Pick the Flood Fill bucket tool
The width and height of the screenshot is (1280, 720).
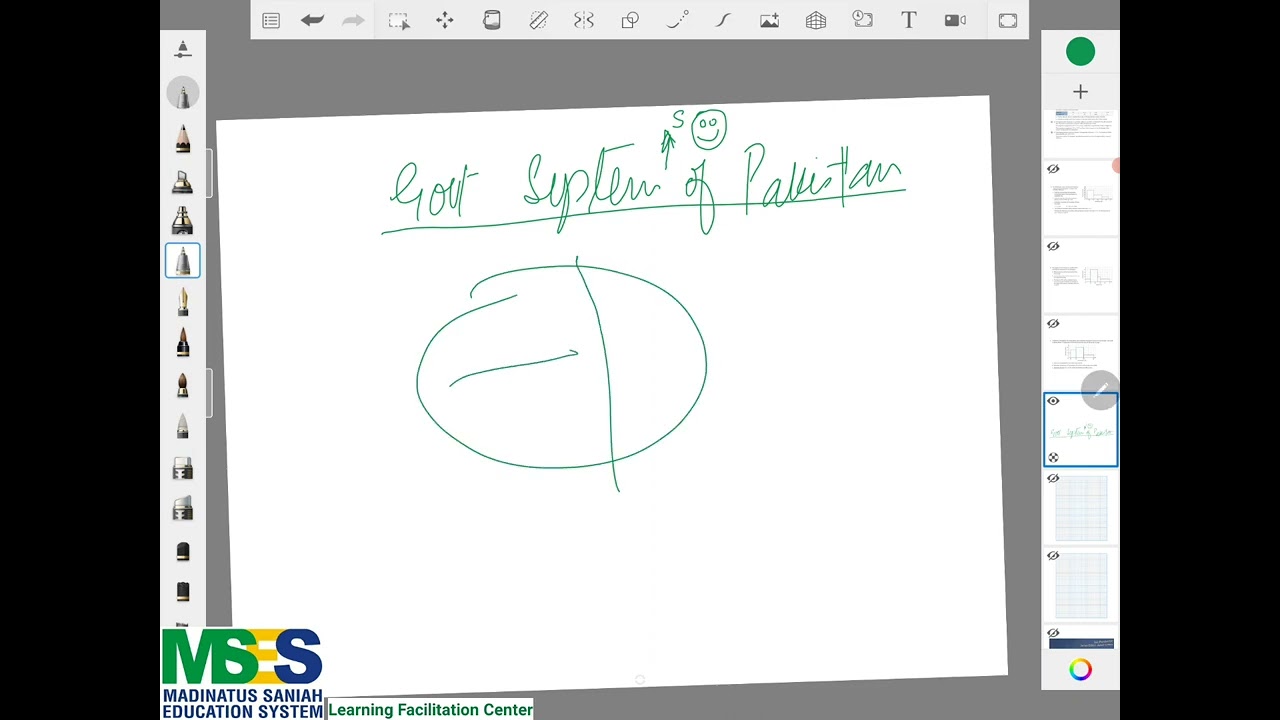492,20
